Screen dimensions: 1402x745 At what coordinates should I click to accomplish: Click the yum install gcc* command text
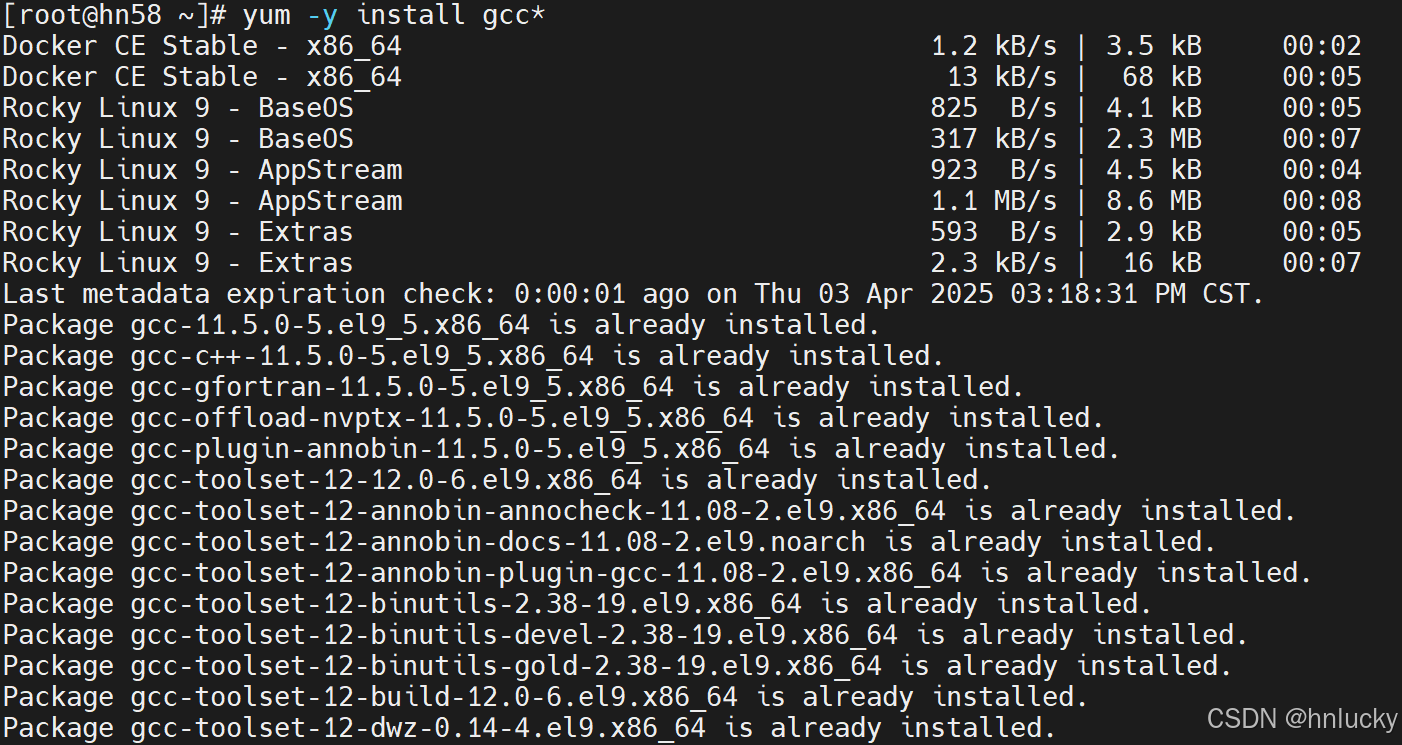[x=400, y=15]
